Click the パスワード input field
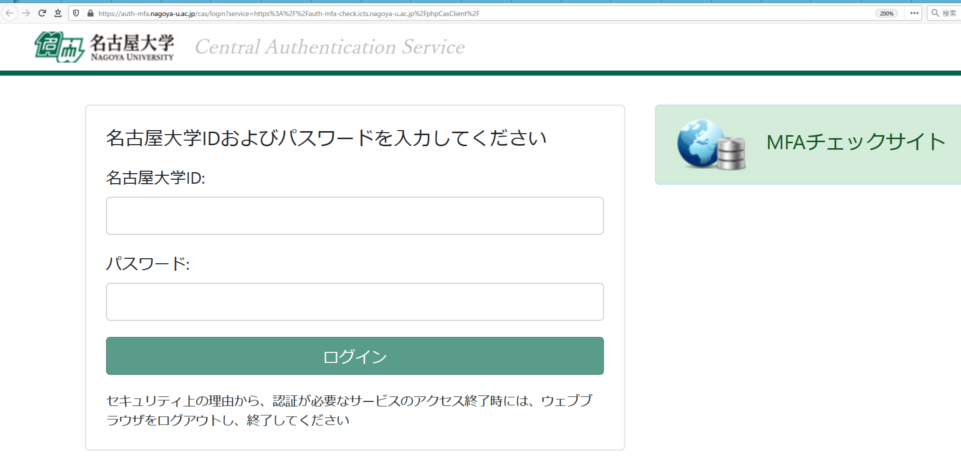The height and width of the screenshot is (462, 961). pos(355,301)
